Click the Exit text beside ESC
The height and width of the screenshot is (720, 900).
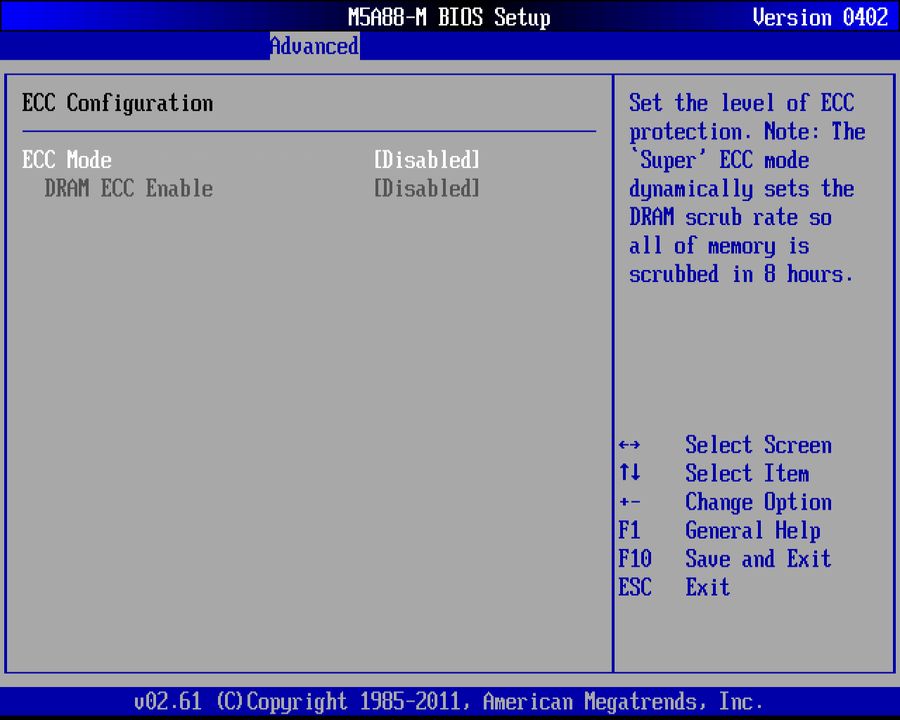(708, 587)
